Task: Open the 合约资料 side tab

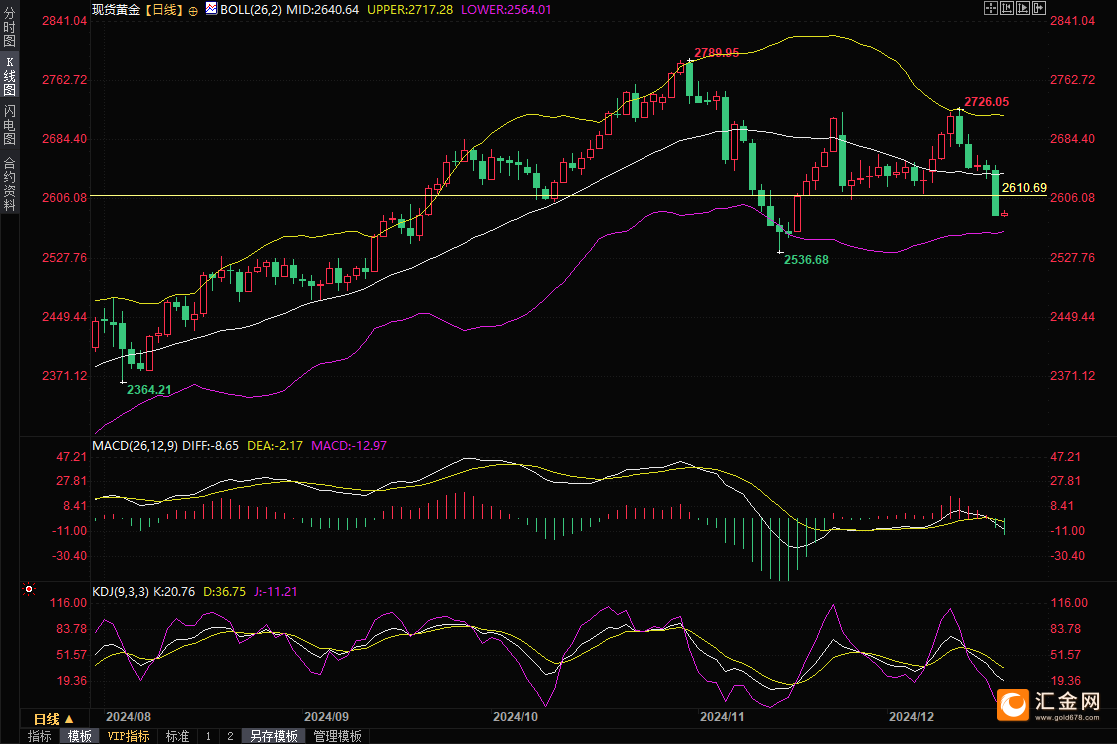Action: tap(9, 183)
